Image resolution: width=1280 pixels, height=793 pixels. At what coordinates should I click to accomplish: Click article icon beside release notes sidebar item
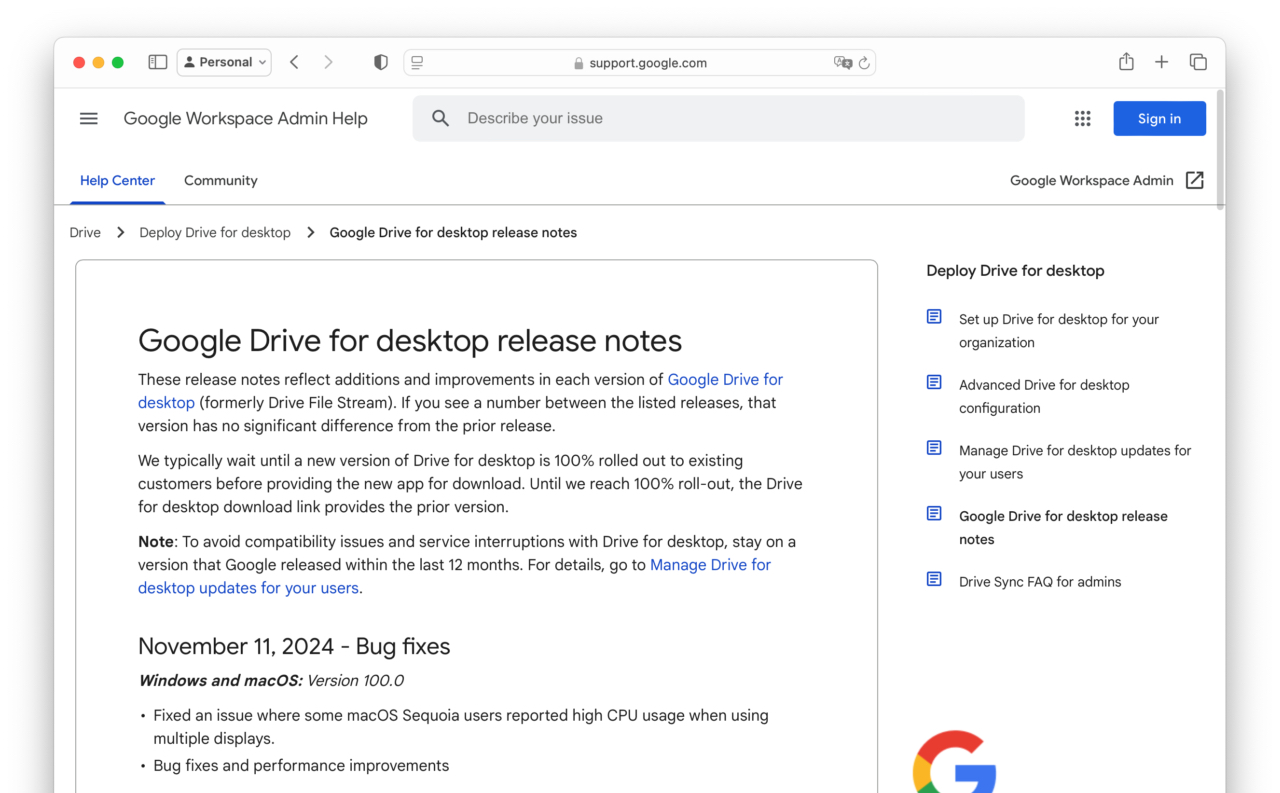point(934,513)
